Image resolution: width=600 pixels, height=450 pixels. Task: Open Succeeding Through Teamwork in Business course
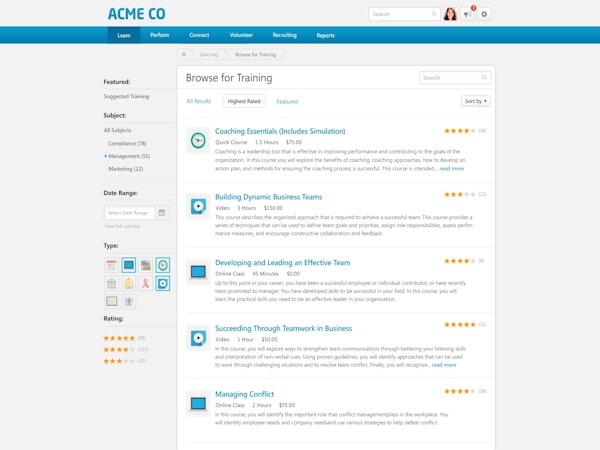point(283,328)
